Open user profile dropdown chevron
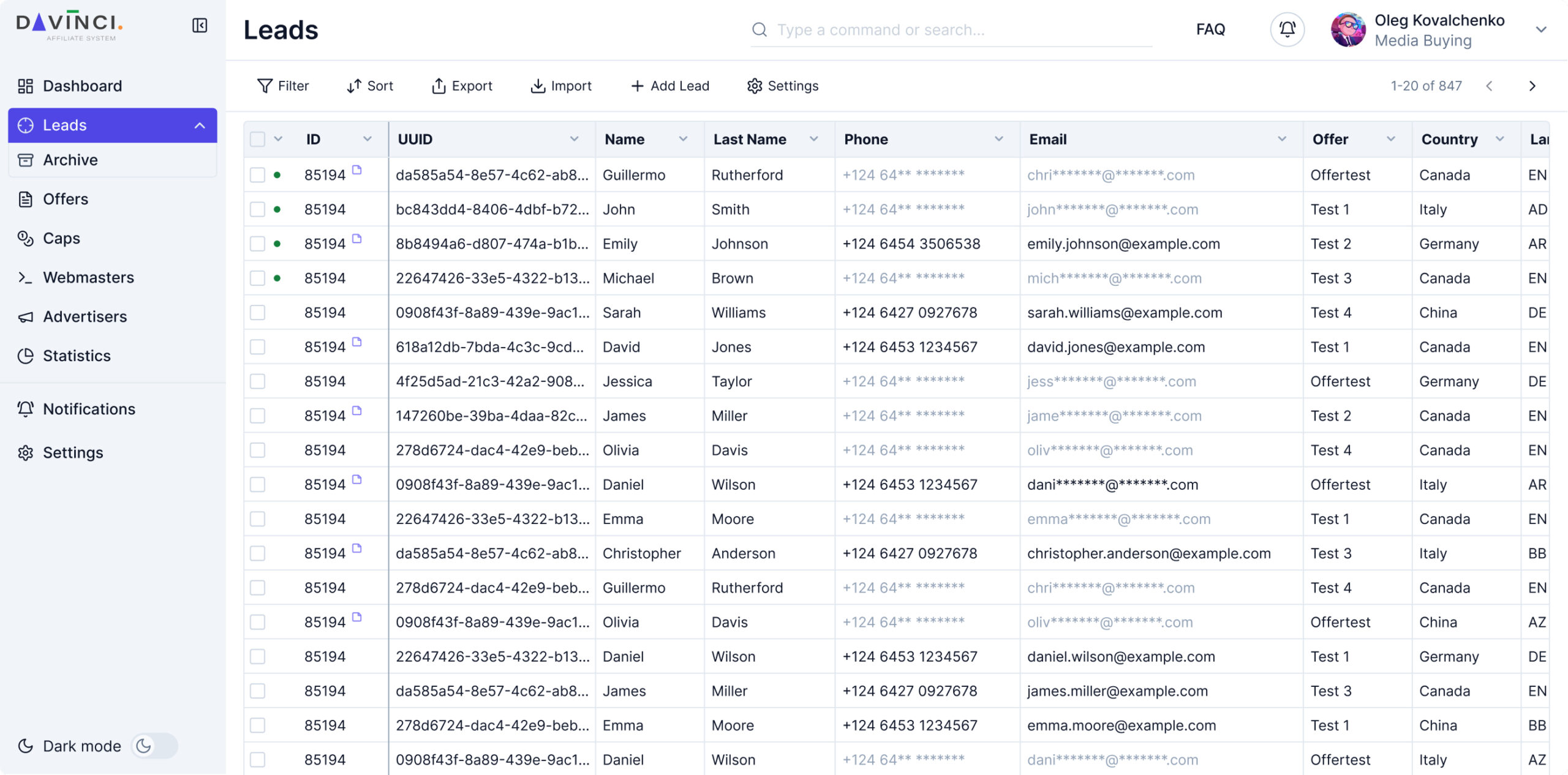1568x775 pixels. click(1541, 29)
